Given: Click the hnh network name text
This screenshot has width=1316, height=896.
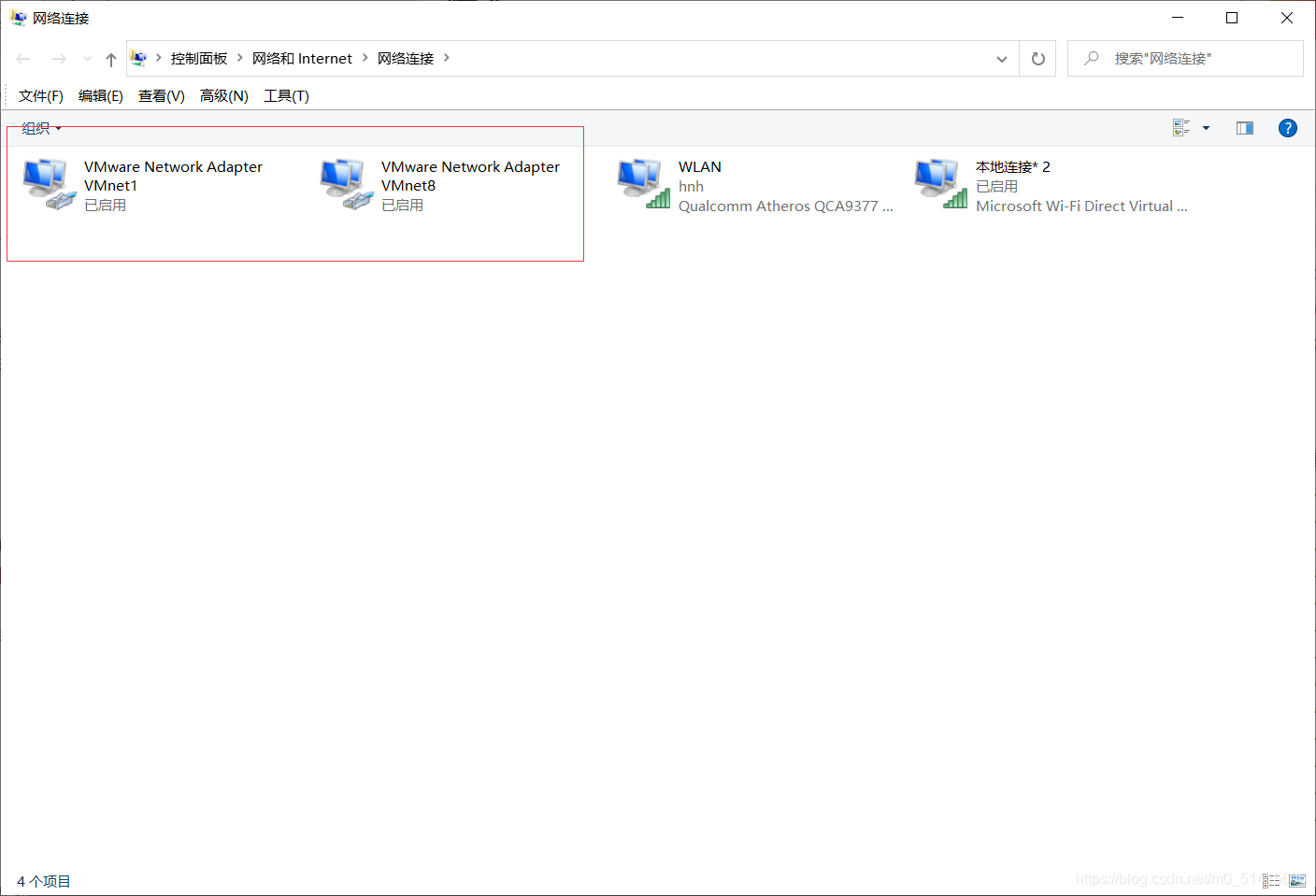Looking at the screenshot, I should pos(691,187).
